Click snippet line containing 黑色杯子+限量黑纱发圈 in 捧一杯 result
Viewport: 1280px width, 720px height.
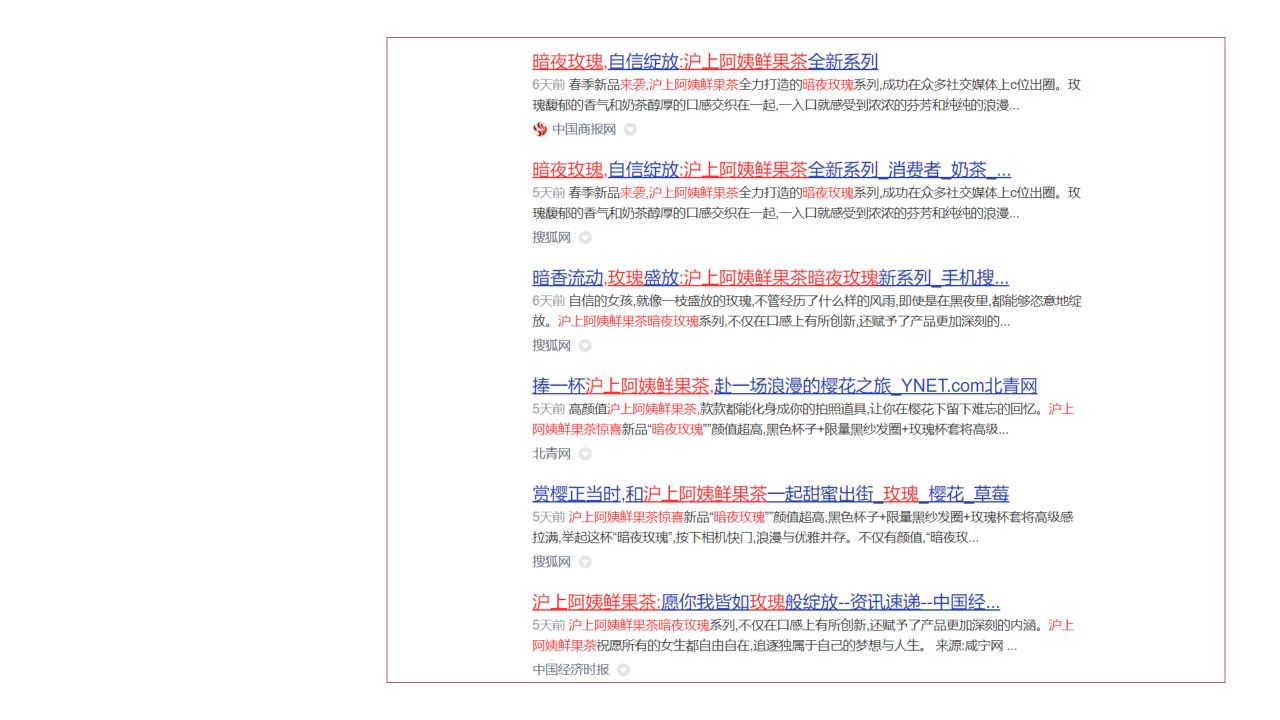[770, 430]
